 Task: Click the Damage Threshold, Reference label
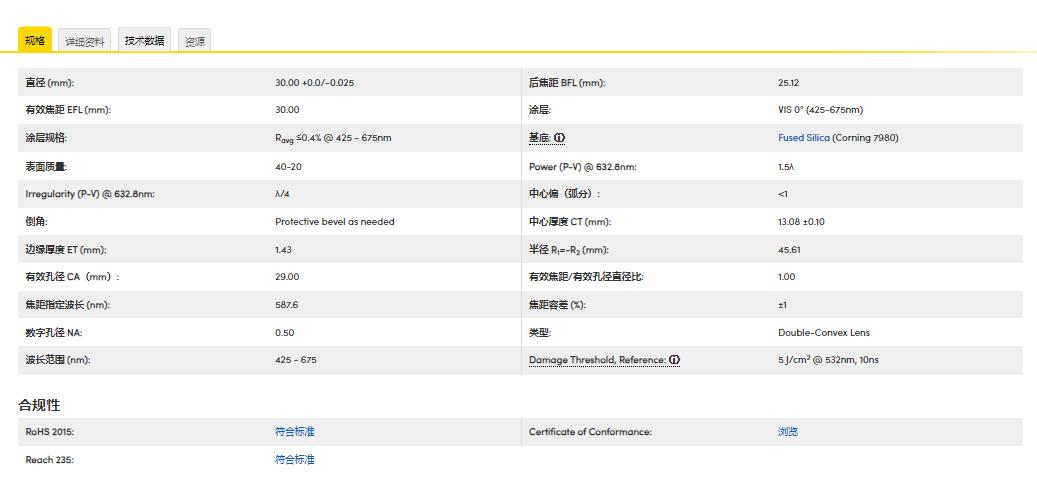pos(597,360)
